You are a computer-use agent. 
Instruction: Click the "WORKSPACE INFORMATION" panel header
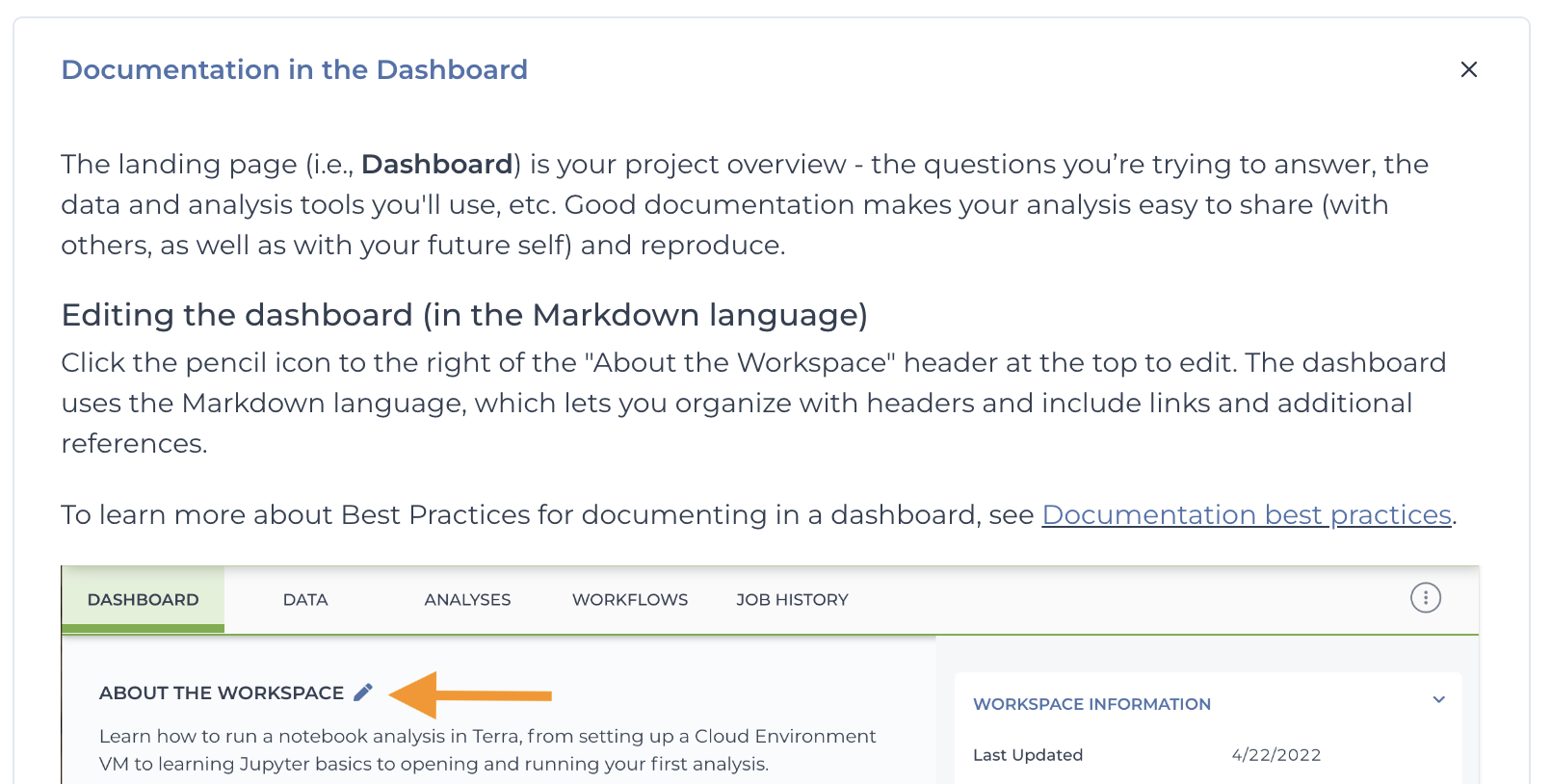point(1091,704)
